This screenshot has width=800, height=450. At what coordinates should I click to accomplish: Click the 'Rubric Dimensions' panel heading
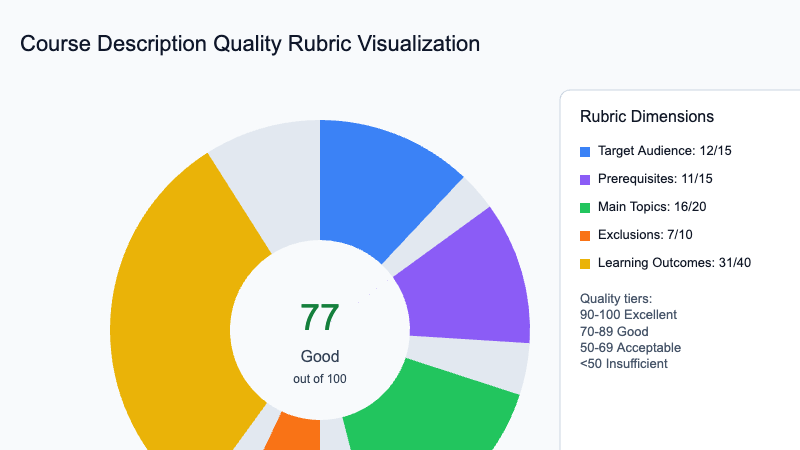646,117
